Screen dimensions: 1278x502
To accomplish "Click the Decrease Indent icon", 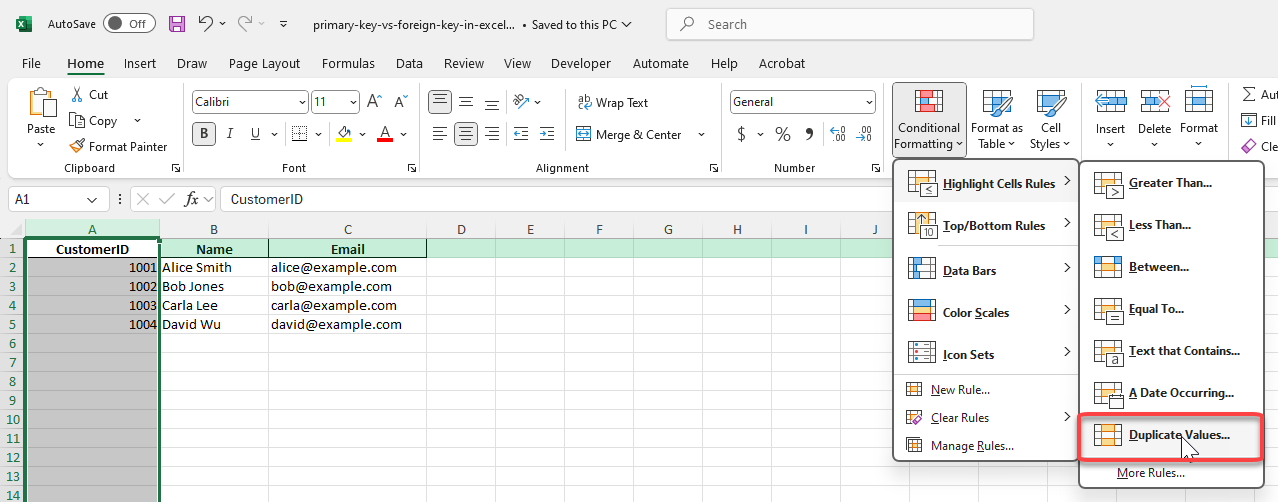I will point(520,134).
